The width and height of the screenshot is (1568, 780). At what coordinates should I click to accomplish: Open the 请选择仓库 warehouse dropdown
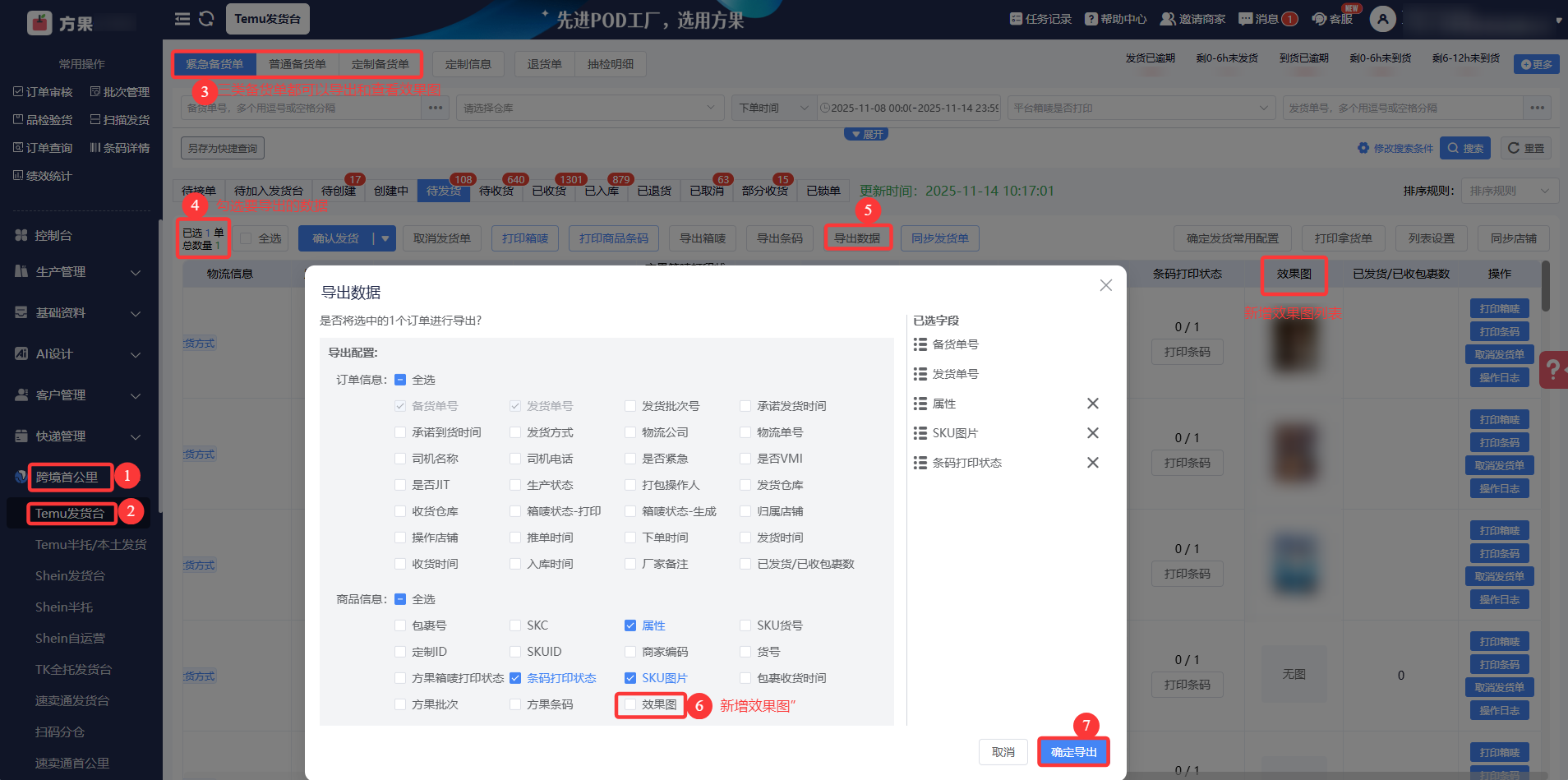tap(589, 108)
